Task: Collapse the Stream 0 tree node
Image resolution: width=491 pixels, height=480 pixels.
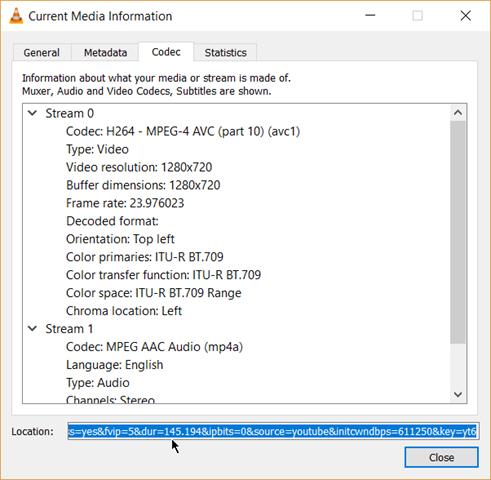Action: 32,113
